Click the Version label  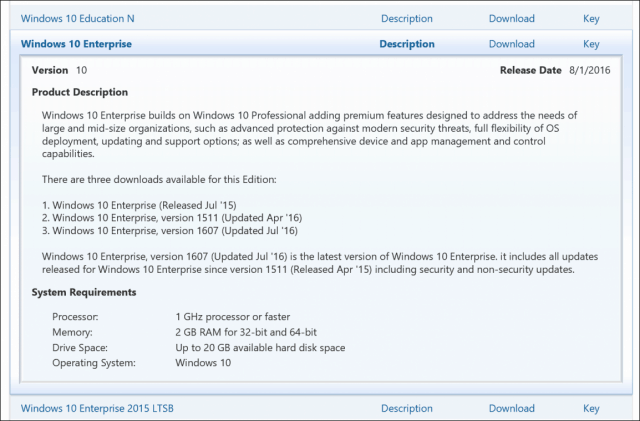point(50,71)
